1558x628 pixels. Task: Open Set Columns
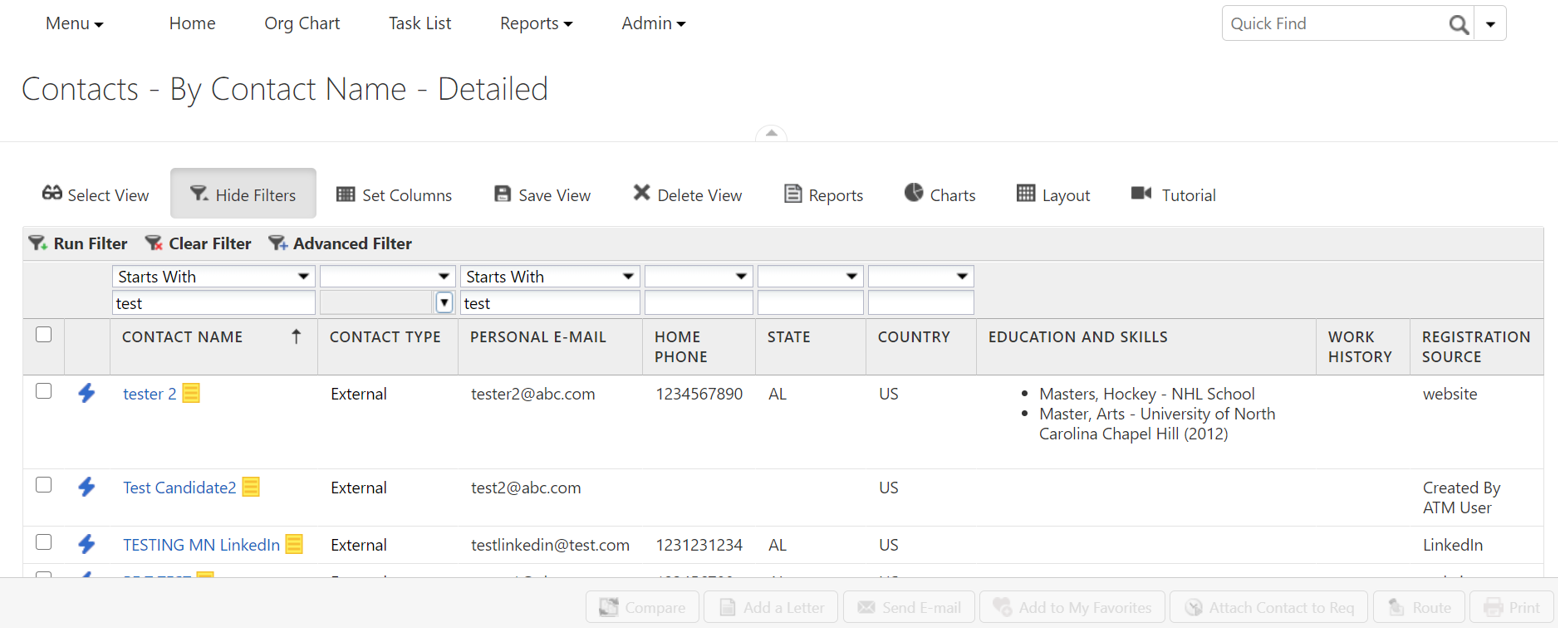pos(394,194)
